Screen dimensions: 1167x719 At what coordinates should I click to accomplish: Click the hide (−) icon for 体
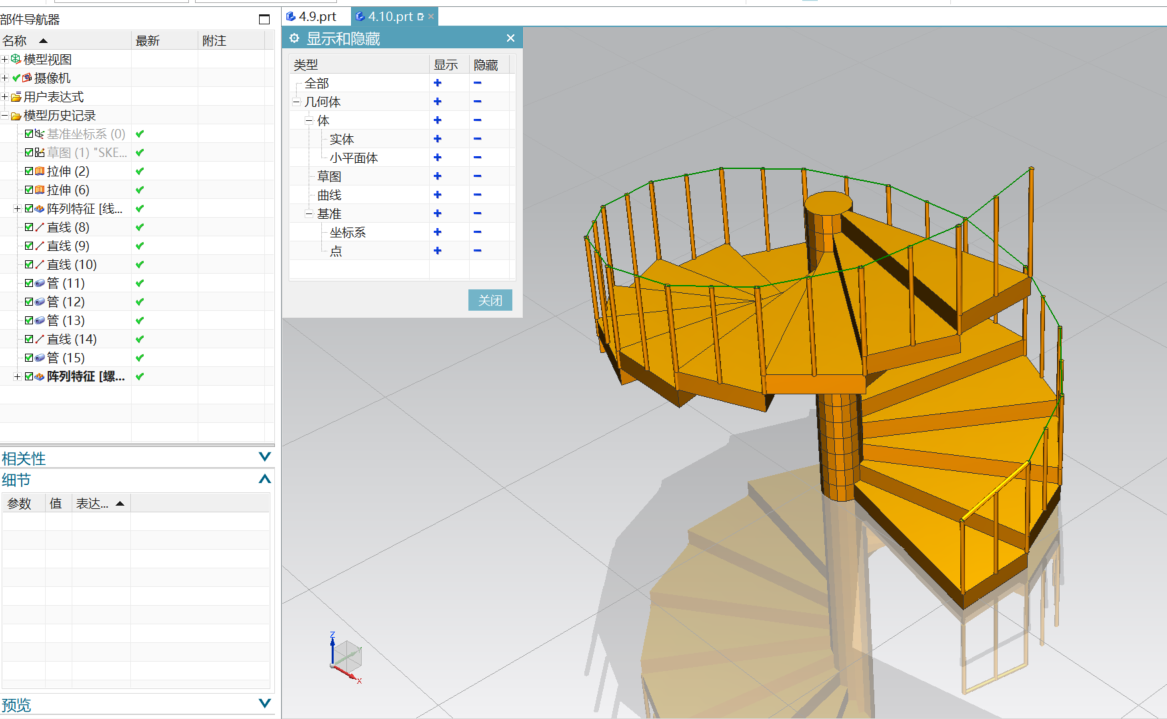[477, 121]
